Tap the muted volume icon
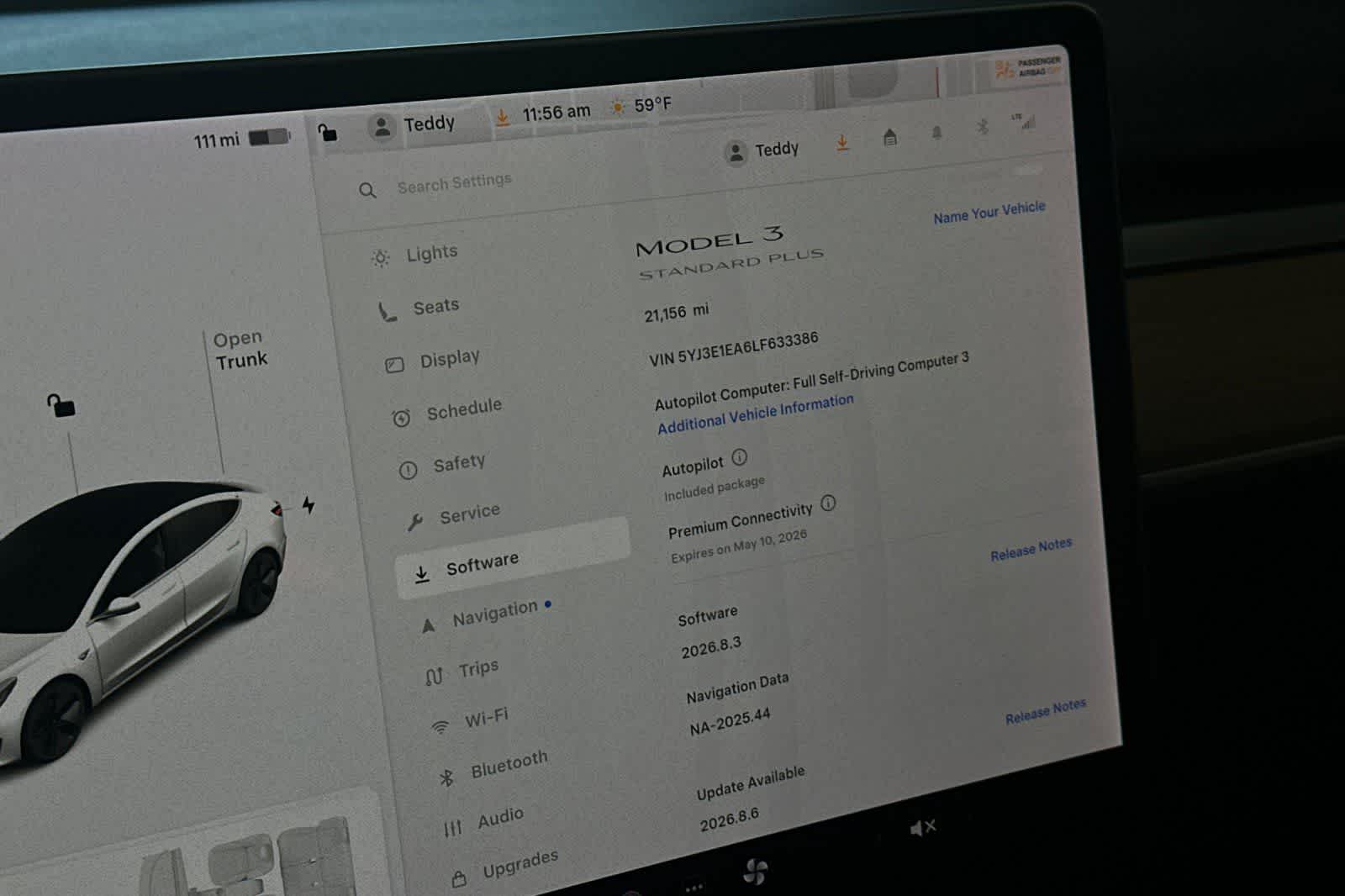The height and width of the screenshot is (896, 1345). tap(922, 829)
